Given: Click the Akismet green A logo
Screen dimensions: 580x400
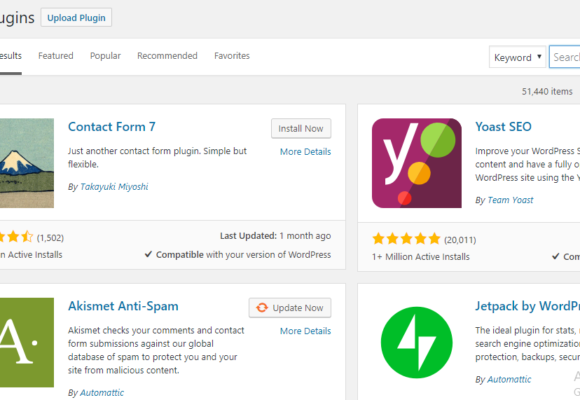Looking at the screenshot, I should point(27,342).
